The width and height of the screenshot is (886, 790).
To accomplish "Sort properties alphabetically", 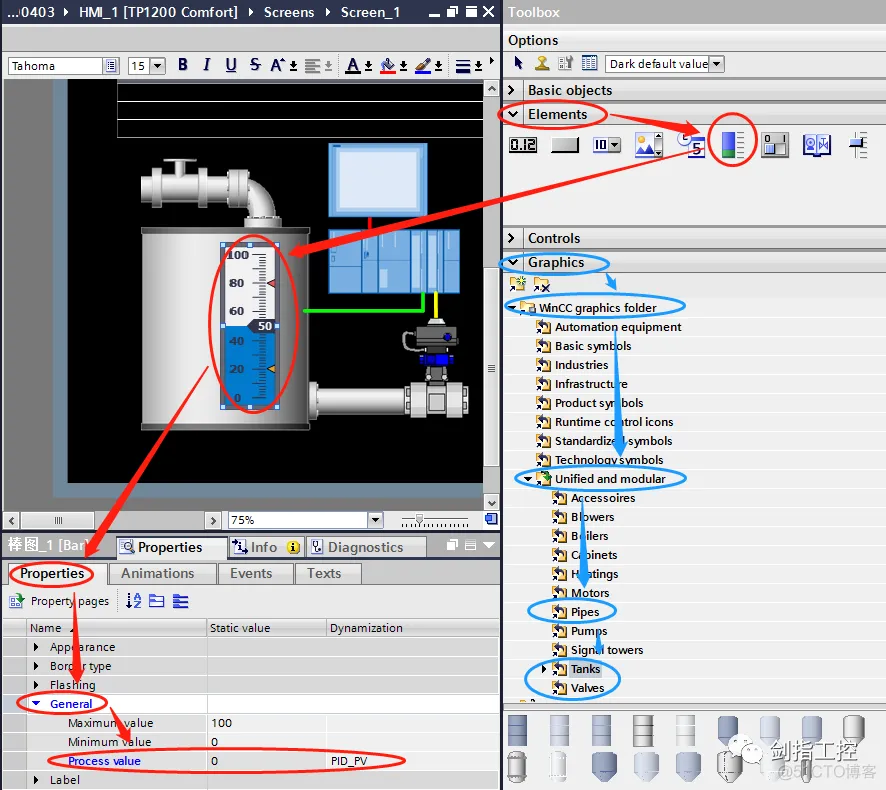I will click(133, 601).
